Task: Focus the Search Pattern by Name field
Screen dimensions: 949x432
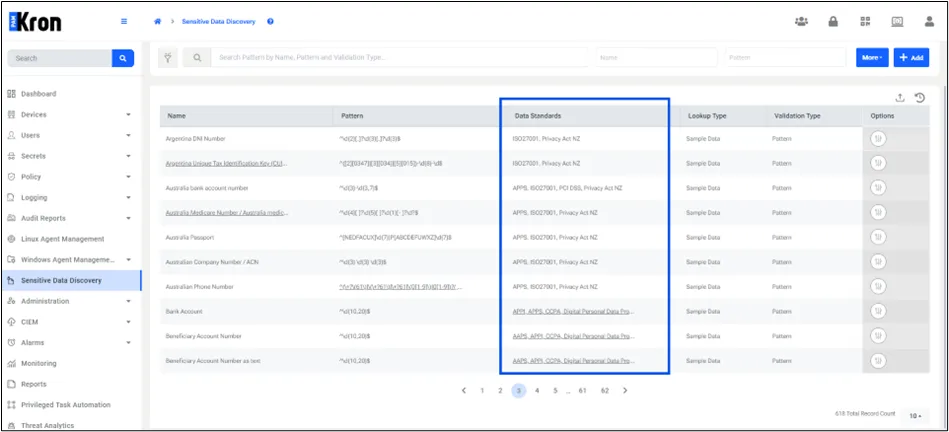Action: coord(399,57)
